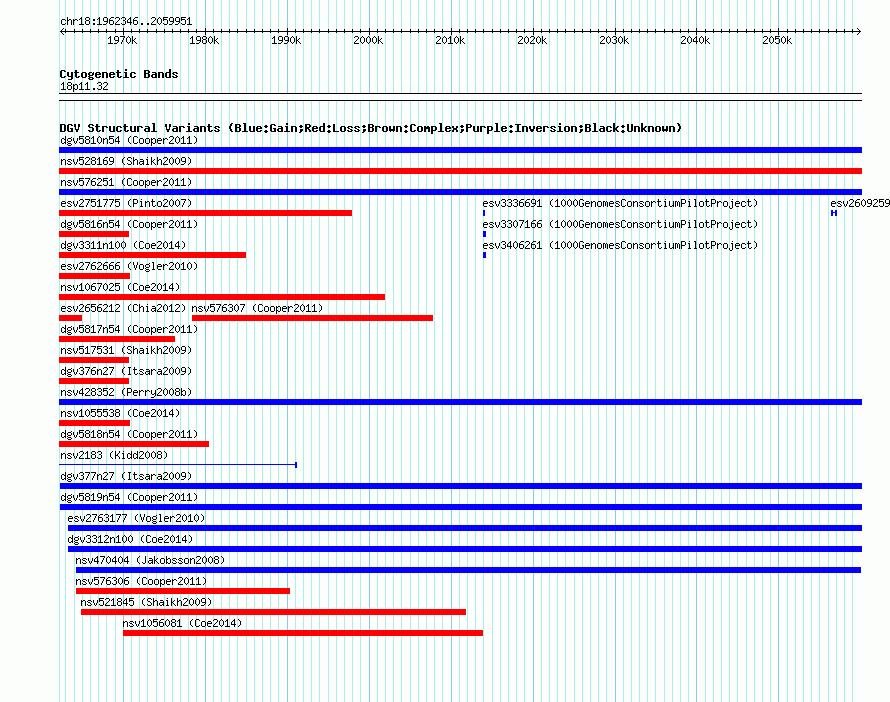The height and width of the screenshot is (702, 890).
Task: Select the nsv576307 (Cooper2011) label
Action: click(257, 308)
